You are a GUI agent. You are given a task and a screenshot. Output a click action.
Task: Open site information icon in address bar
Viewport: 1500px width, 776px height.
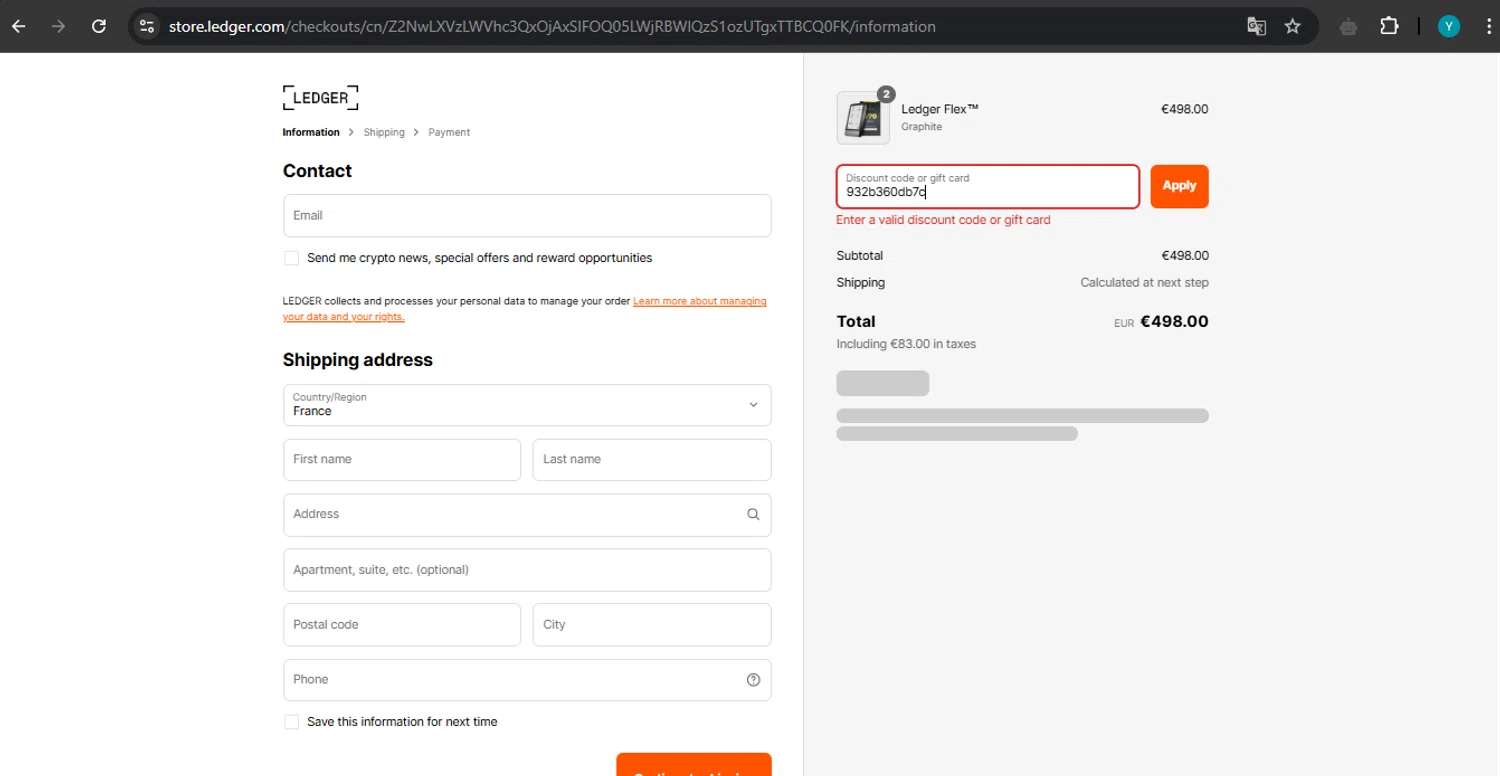147,26
